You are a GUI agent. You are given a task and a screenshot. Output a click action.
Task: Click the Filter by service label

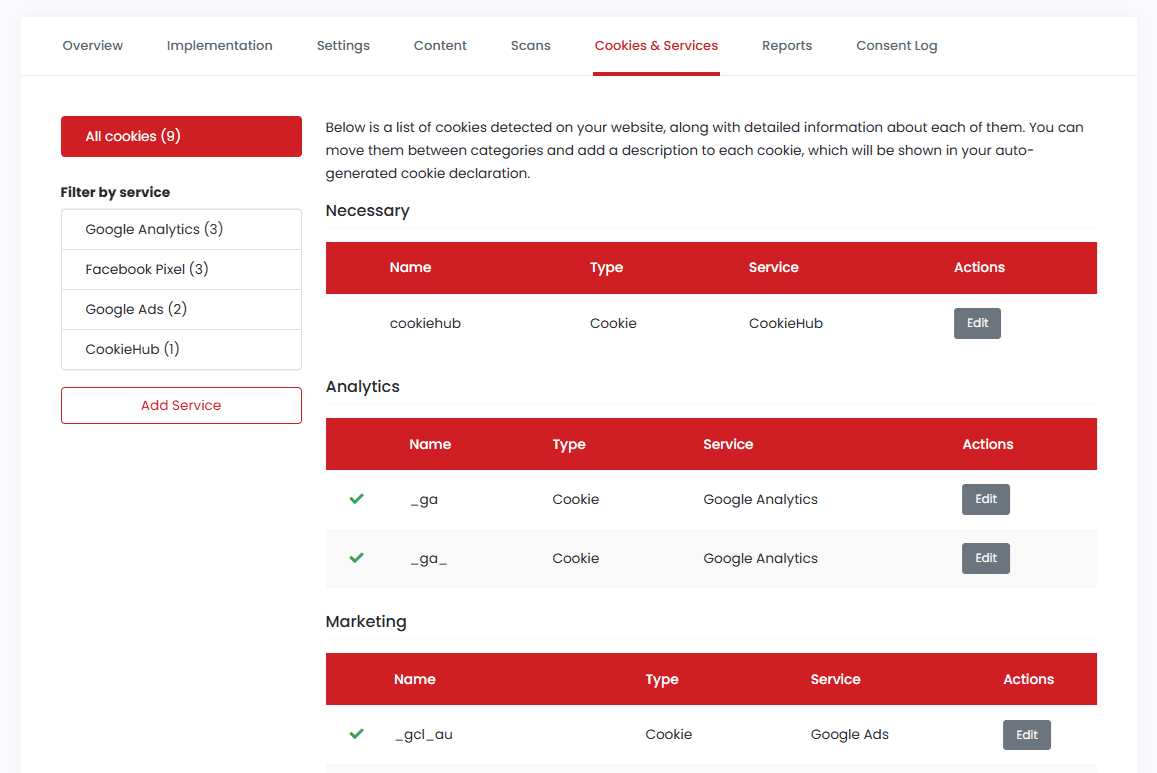(115, 193)
